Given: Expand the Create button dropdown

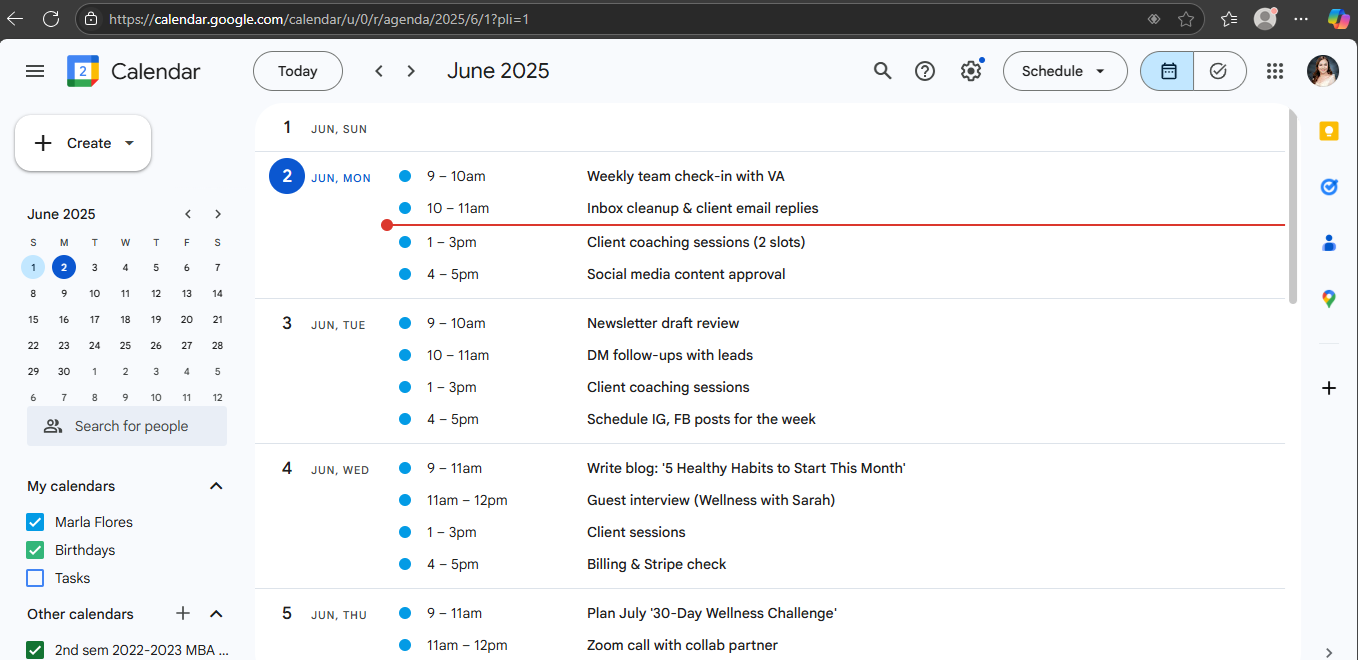Looking at the screenshot, I should 129,143.
